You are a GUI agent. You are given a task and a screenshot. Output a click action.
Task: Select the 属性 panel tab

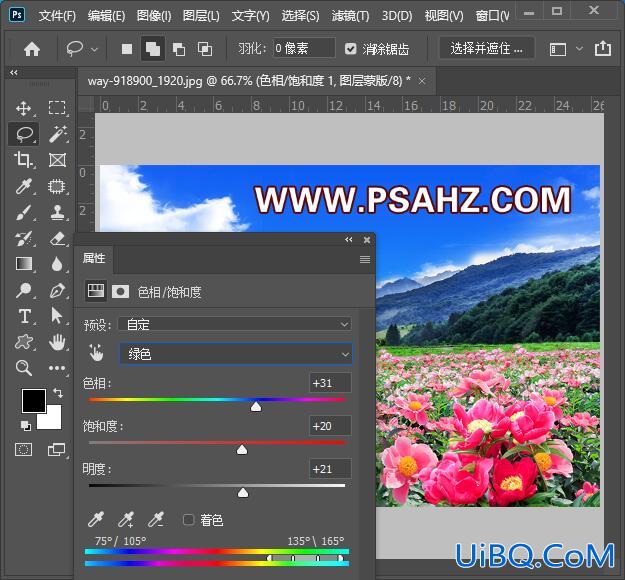tap(94, 258)
